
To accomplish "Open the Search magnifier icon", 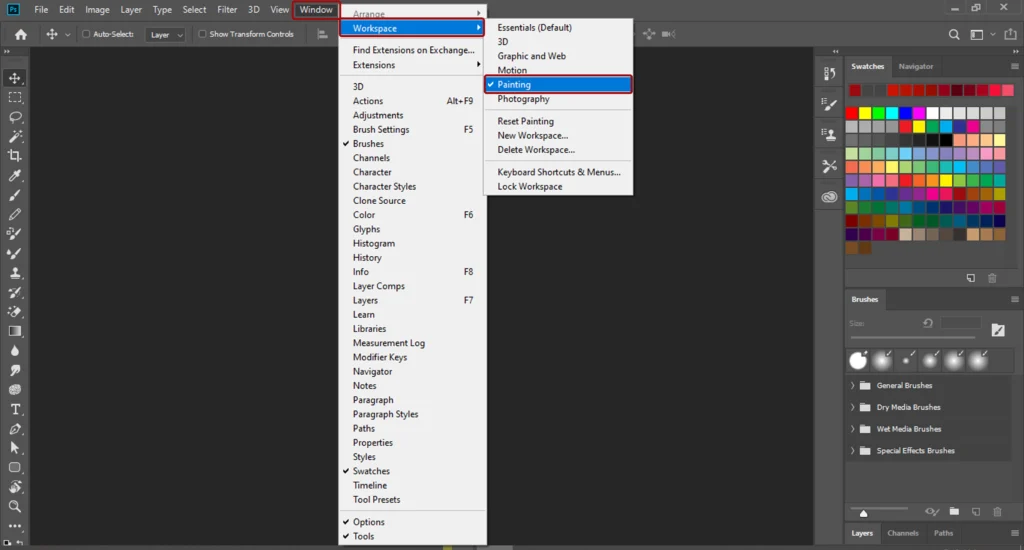I will (x=954, y=35).
